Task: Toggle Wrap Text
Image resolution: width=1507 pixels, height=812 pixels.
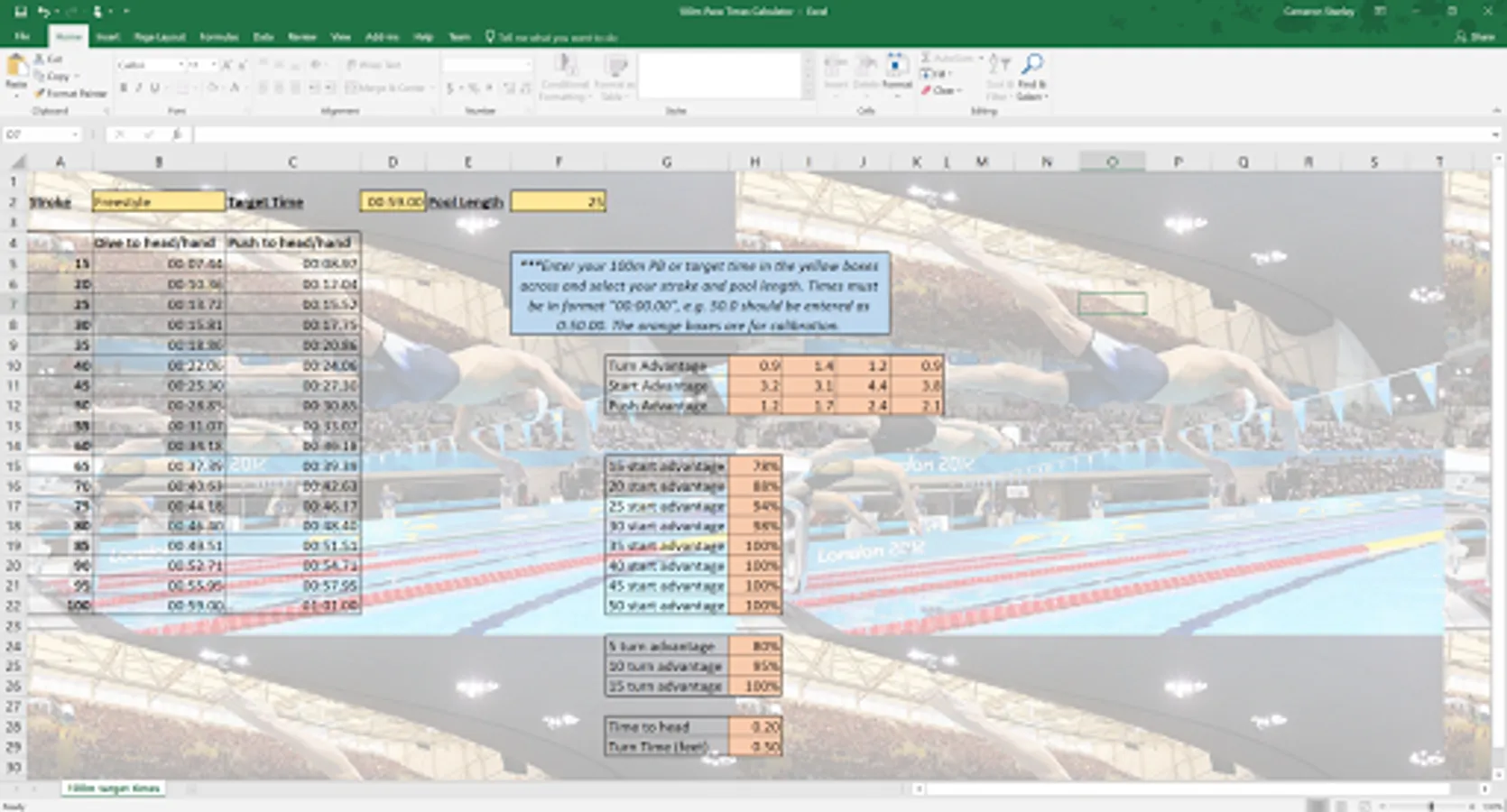Action: (374, 65)
